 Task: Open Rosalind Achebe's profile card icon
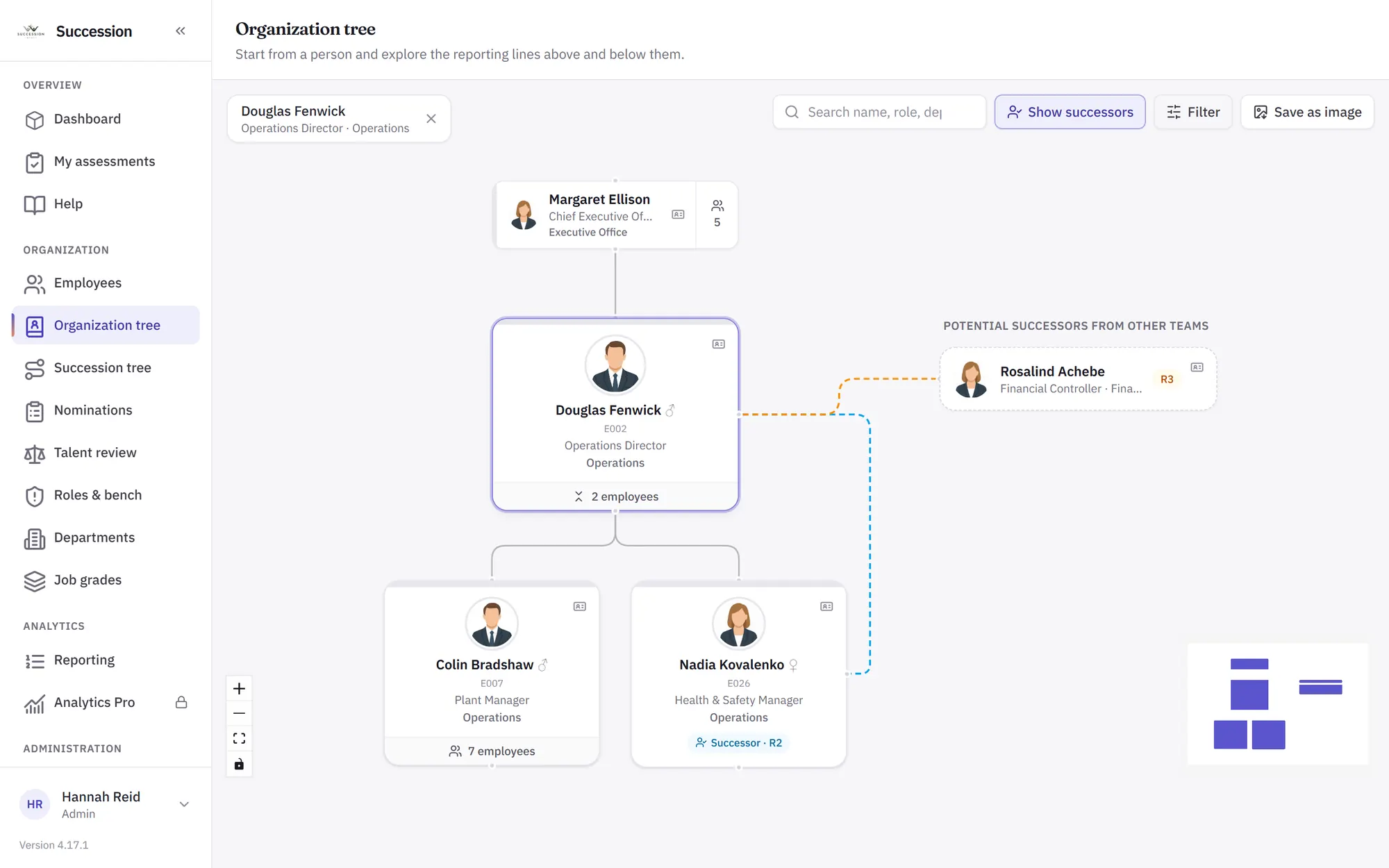[1197, 367]
